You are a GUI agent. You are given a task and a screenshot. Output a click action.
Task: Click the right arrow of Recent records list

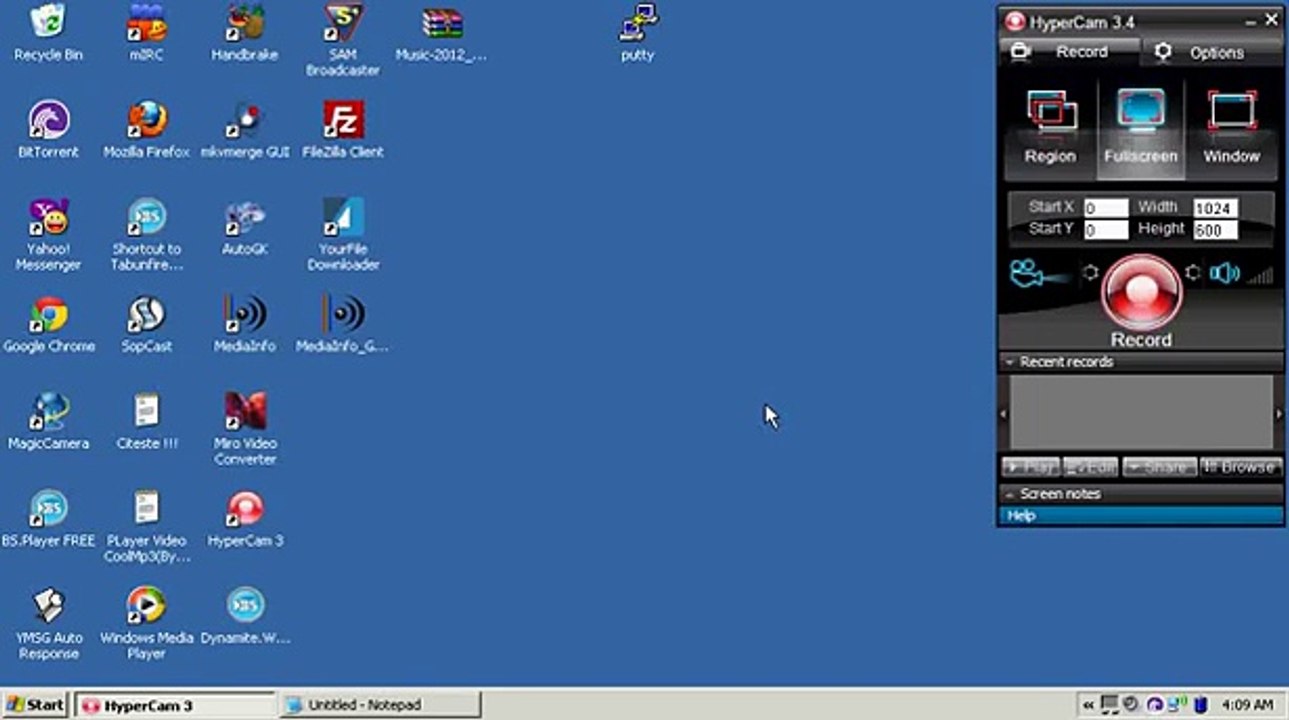[1279, 413]
